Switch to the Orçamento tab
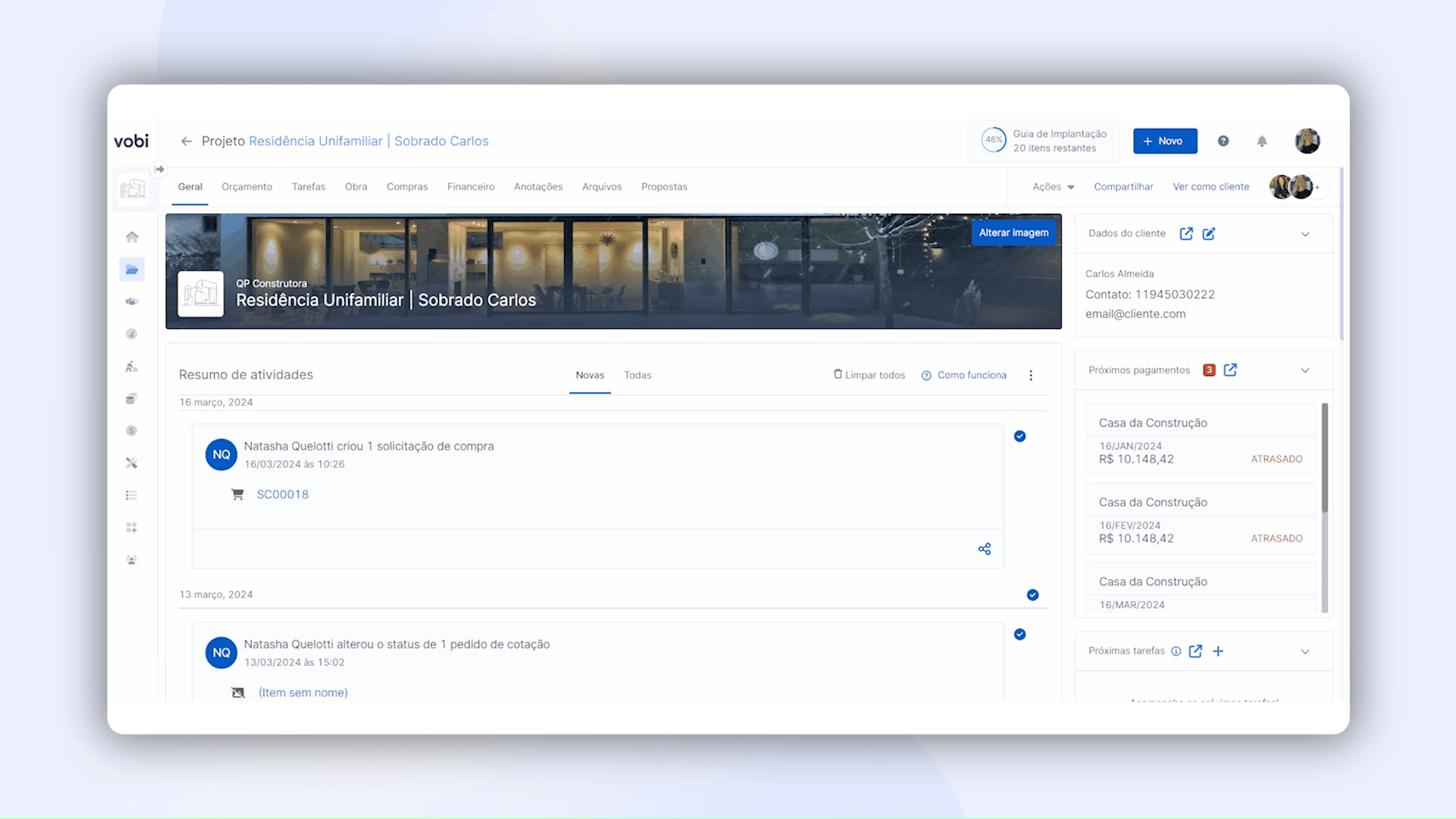This screenshot has width=1456, height=819. [x=246, y=187]
